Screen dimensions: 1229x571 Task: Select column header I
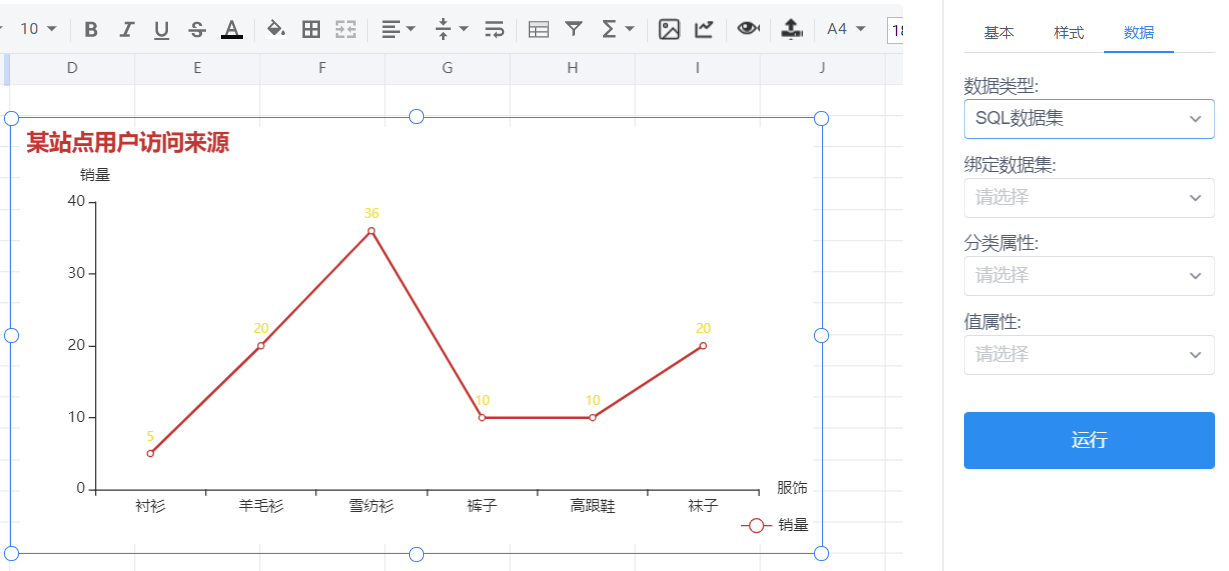pyautogui.click(x=697, y=68)
